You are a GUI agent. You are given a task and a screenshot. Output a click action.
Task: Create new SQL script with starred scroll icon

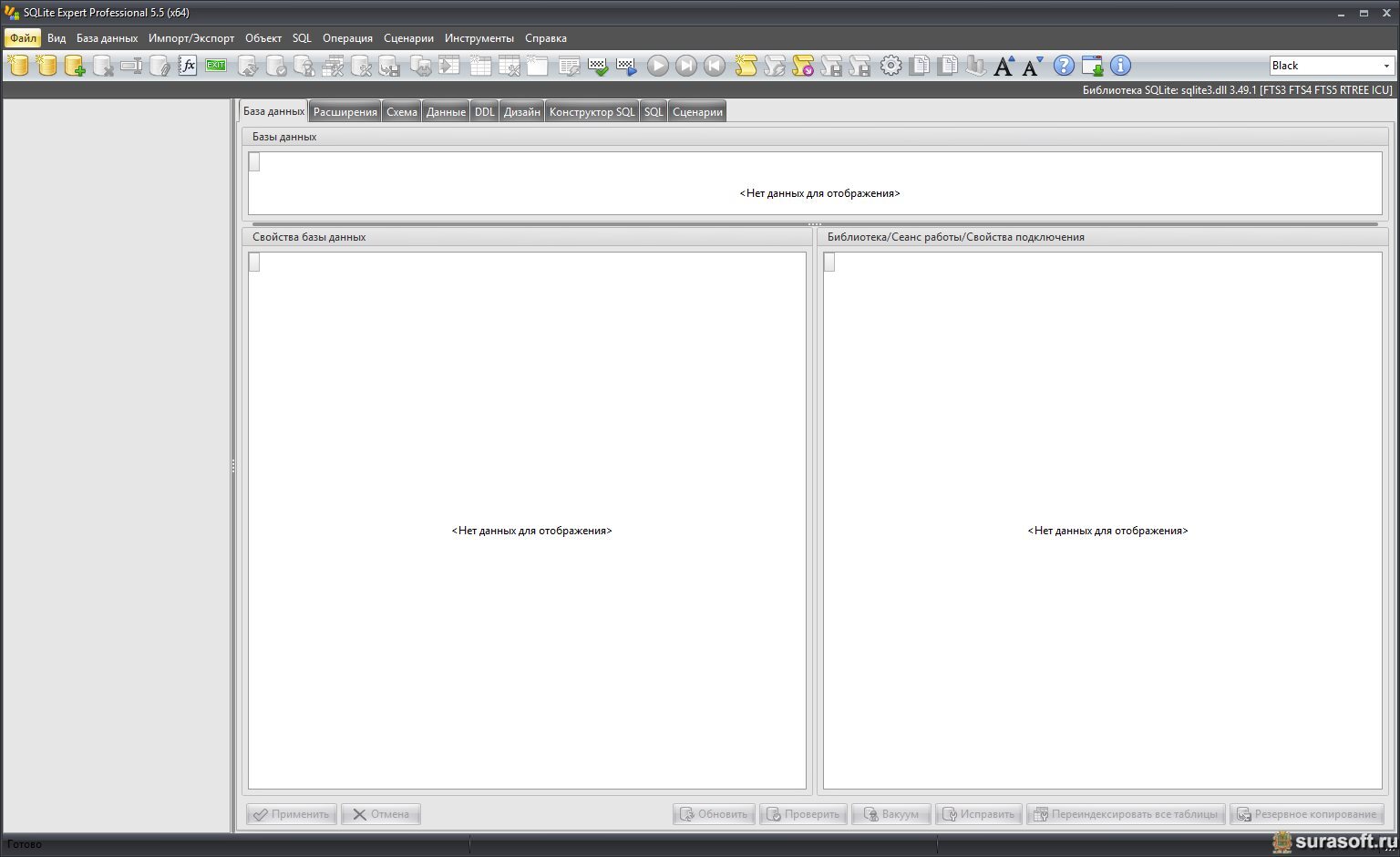(746, 66)
